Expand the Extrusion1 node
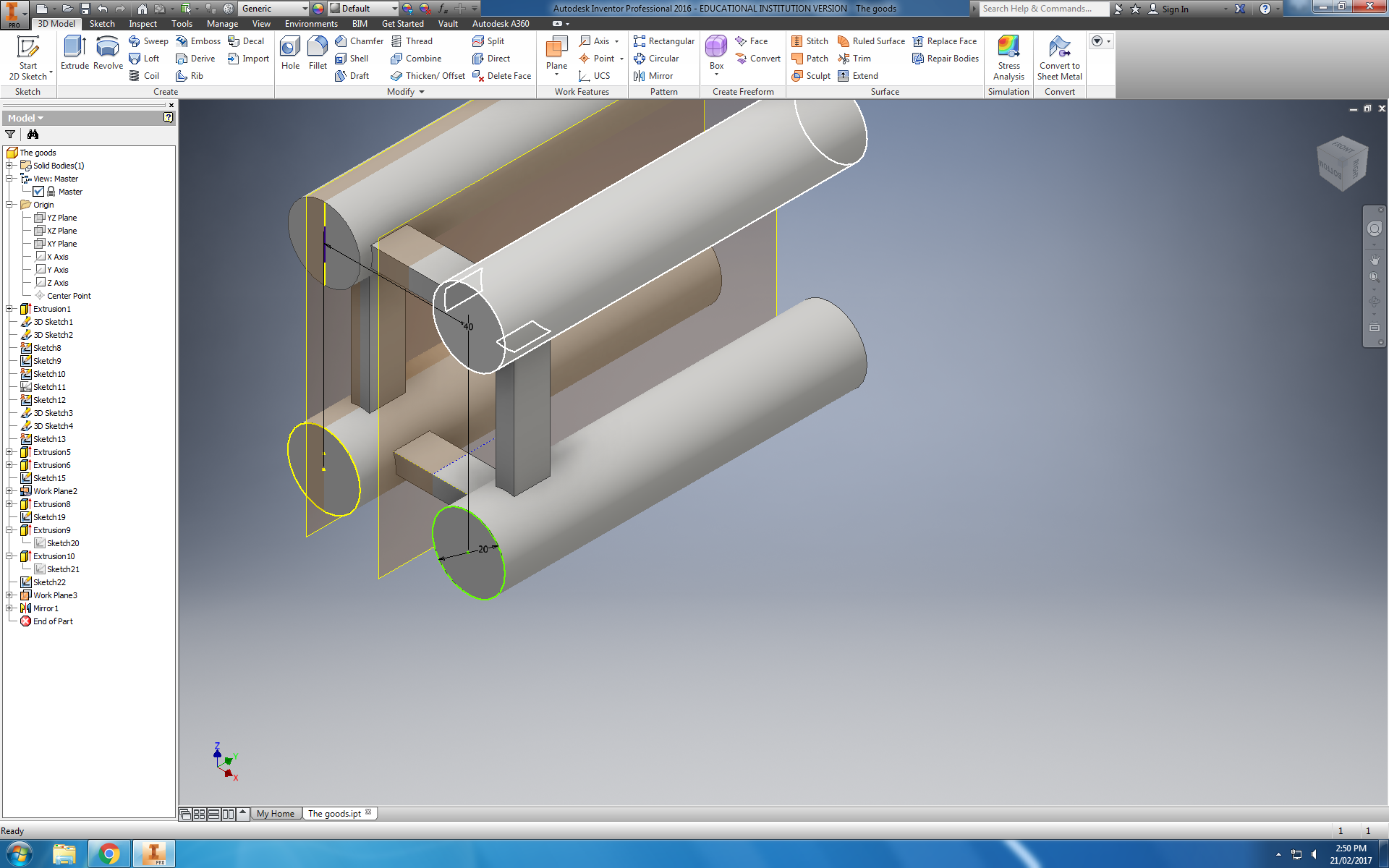Image resolution: width=1389 pixels, height=868 pixels. coord(9,309)
